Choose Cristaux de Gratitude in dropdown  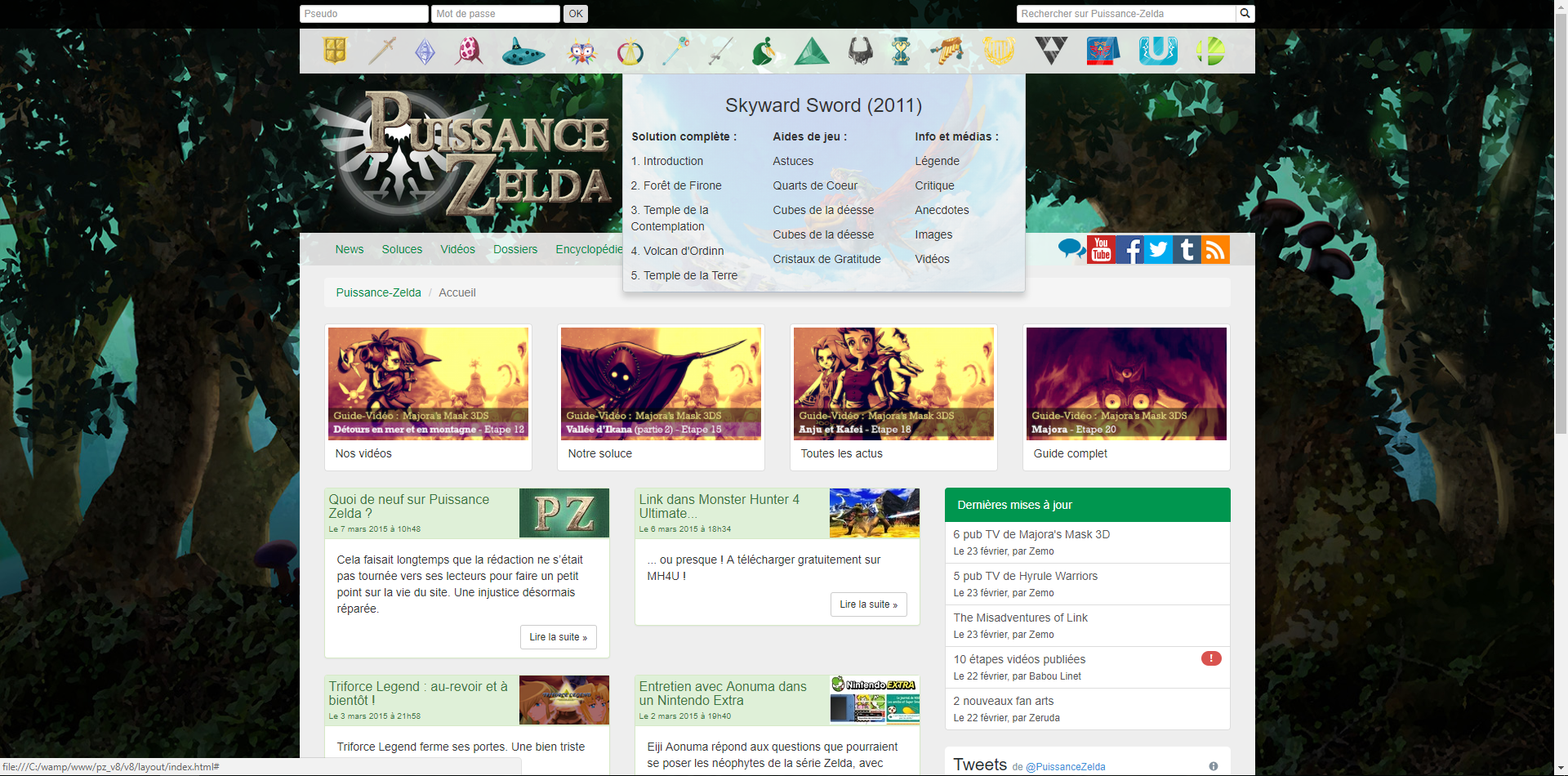pyautogui.click(x=826, y=259)
